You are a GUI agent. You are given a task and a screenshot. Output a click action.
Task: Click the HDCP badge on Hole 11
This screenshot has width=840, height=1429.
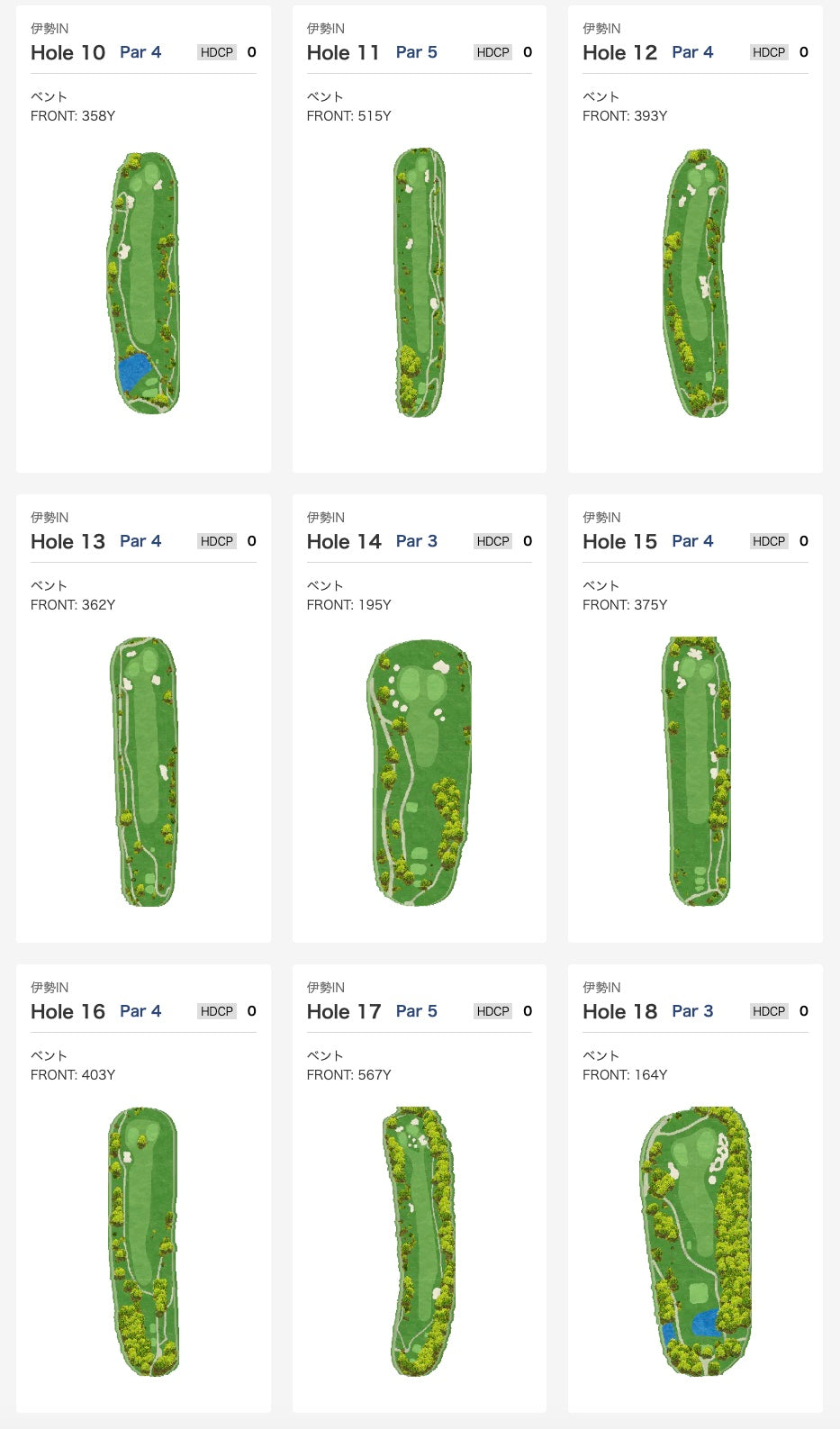(492, 52)
